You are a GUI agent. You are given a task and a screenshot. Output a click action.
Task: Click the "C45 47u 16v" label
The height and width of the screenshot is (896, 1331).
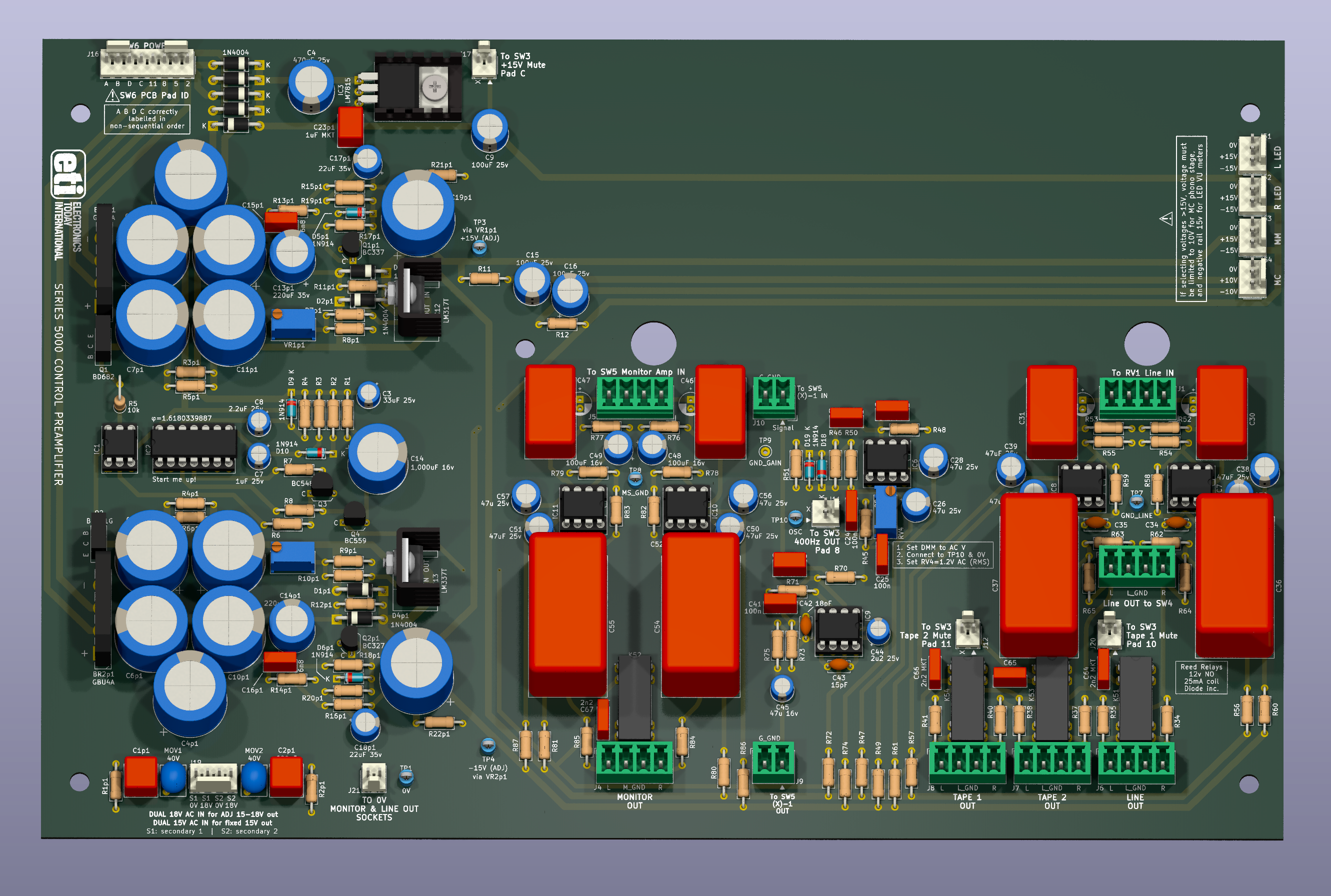coord(783,710)
